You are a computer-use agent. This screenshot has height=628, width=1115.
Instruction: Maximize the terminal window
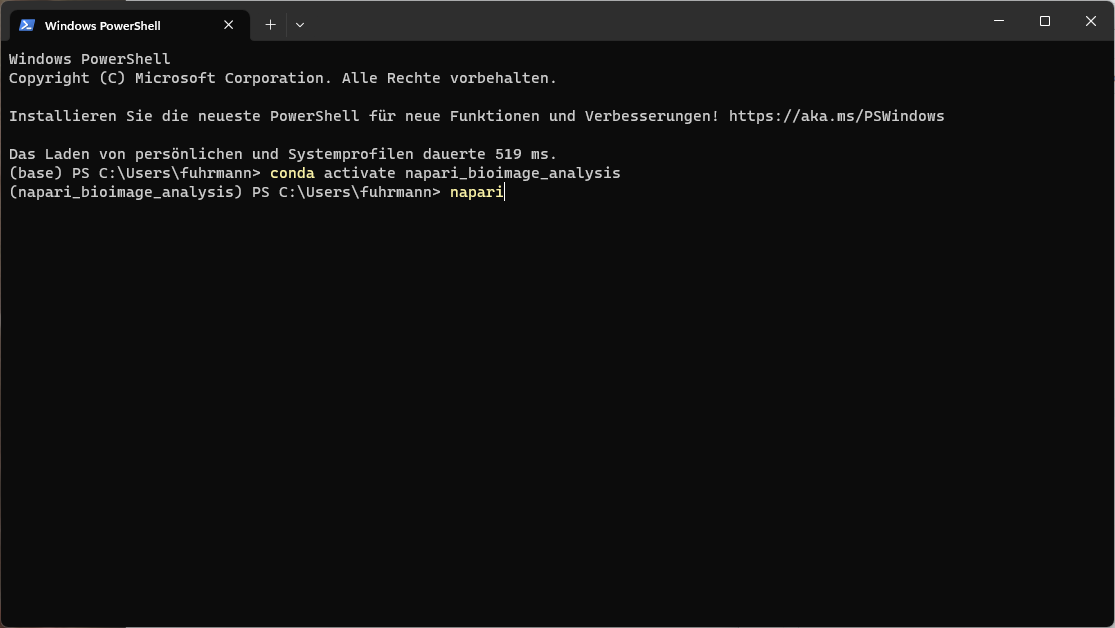1045,21
